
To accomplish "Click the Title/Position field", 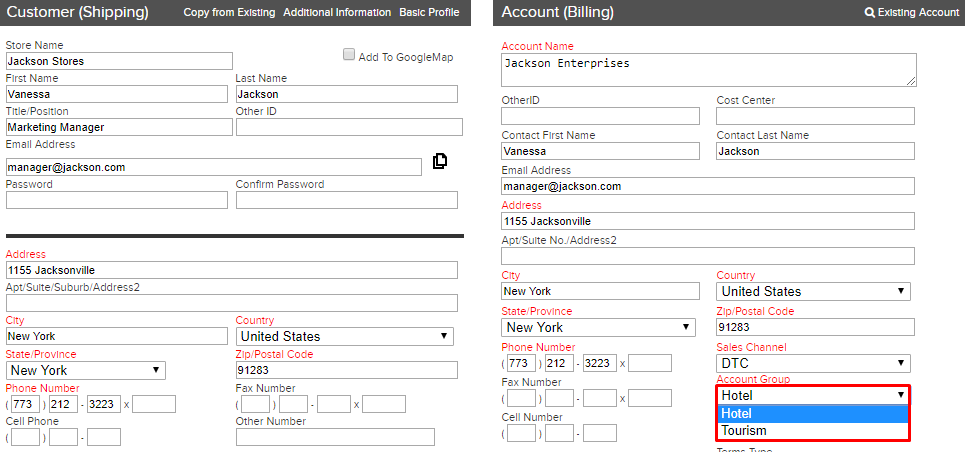I will pyautogui.click(x=120, y=127).
